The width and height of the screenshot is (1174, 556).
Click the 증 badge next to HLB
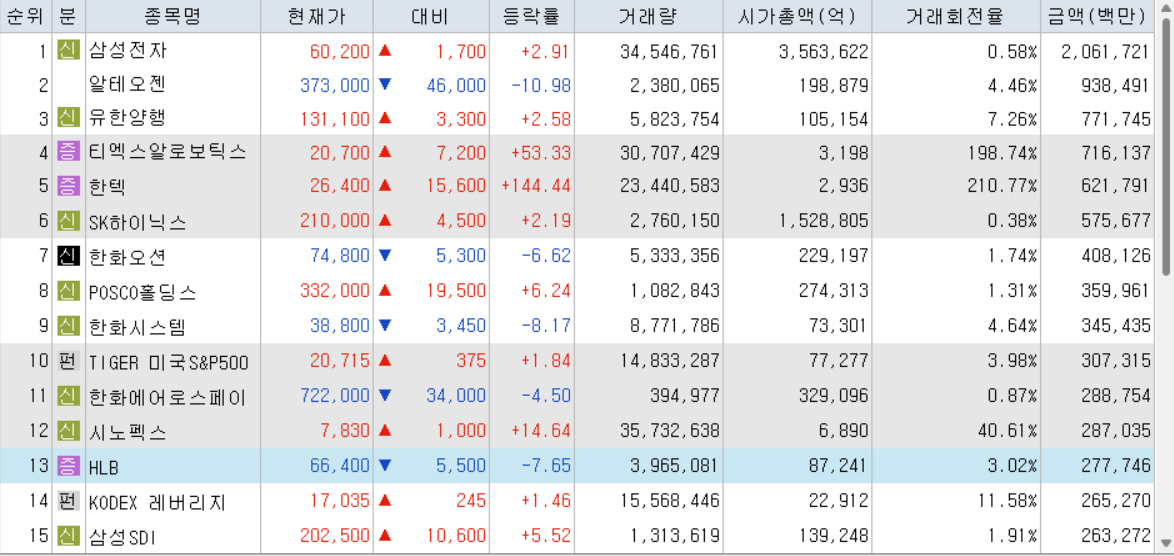[69, 466]
